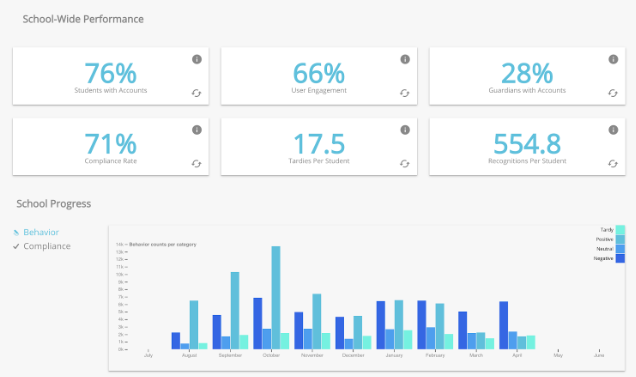Click the November Positive bar
636x377 pixels.
click(317, 321)
